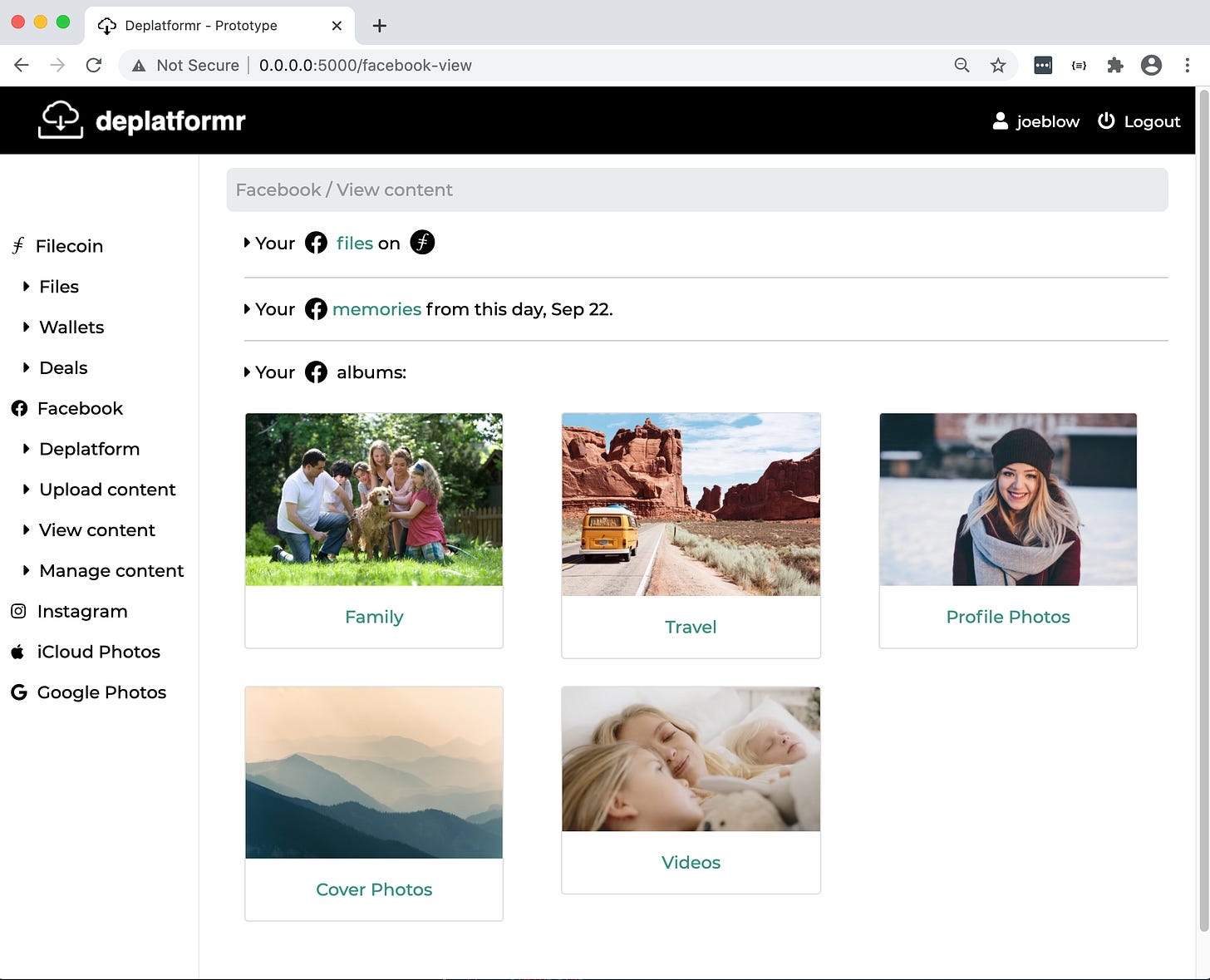Viewport: 1210px width, 980px height.
Task: Expand the memories from this day section
Action: [247, 309]
